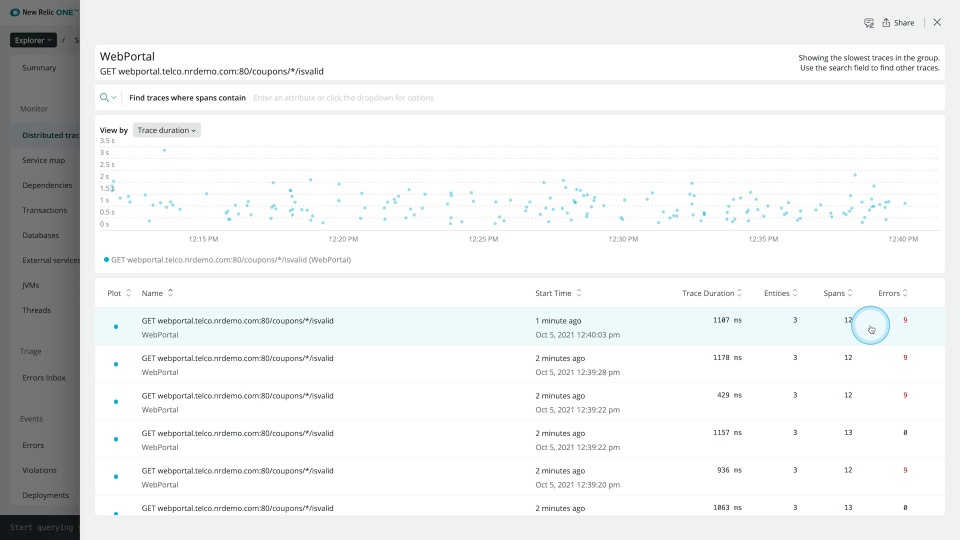The width and height of the screenshot is (960, 540).
Task: Toggle the chart legend GET coupons isvalid entry
Action: [227, 260]
